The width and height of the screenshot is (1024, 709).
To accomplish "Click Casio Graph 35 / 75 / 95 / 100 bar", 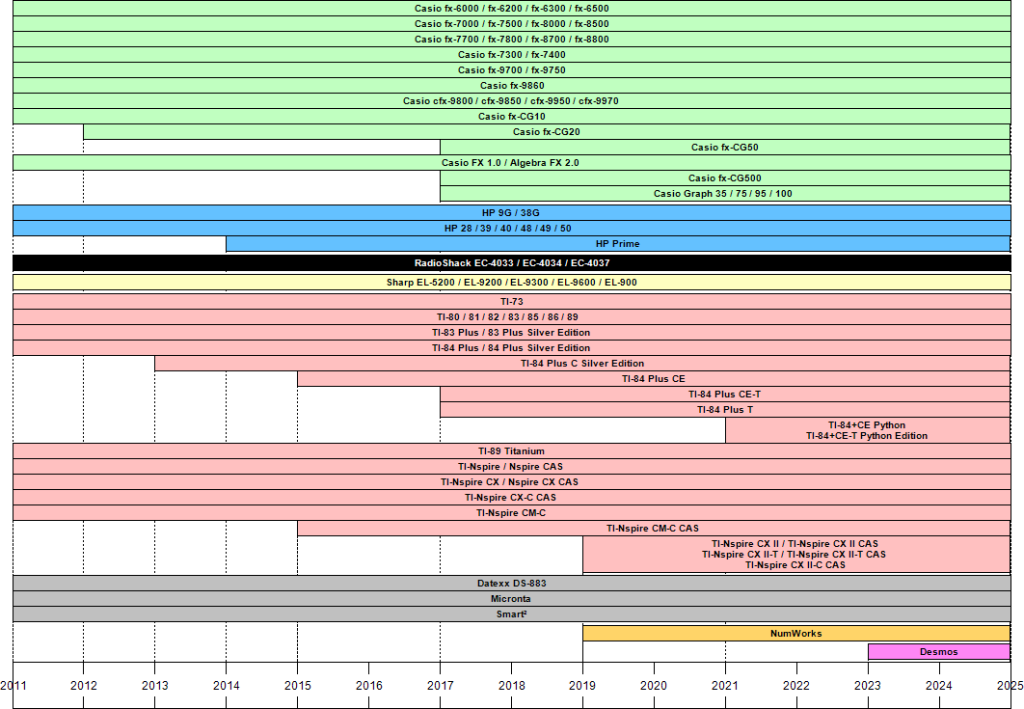I will pyautogui.click(x=726, y=194).
